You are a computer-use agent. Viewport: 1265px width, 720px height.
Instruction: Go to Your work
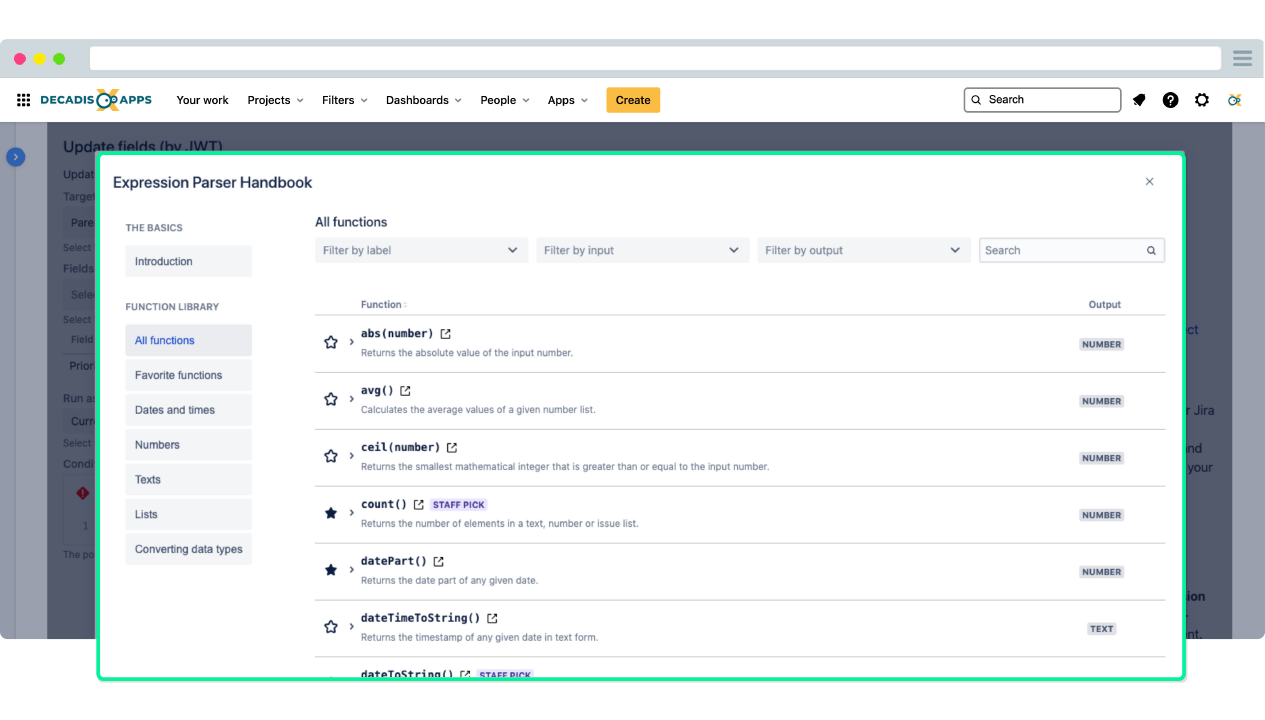pos(202,100)
